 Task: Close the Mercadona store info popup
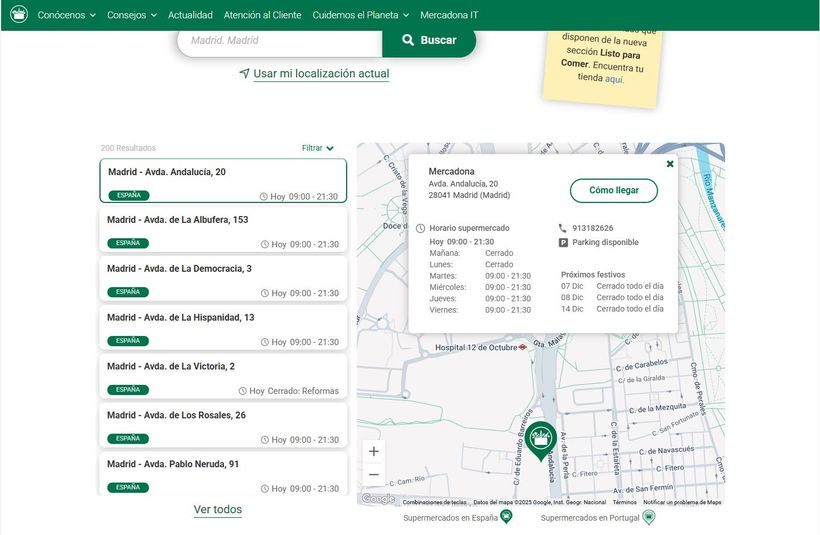(x=670, y=164)
